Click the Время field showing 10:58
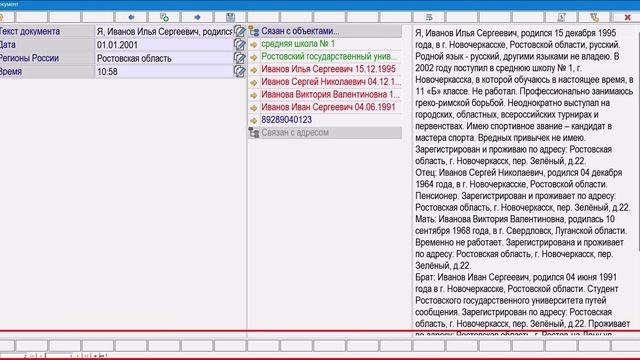This screenshot has width=640, height=360. point(164,71)
